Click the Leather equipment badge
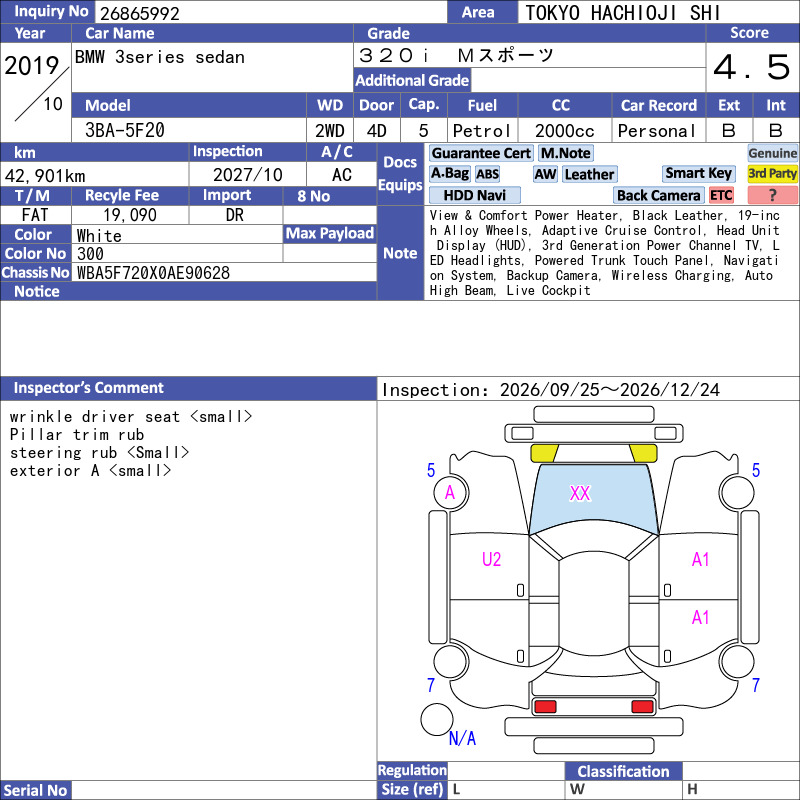Screen dimensions: 800x800 point(589,174)
